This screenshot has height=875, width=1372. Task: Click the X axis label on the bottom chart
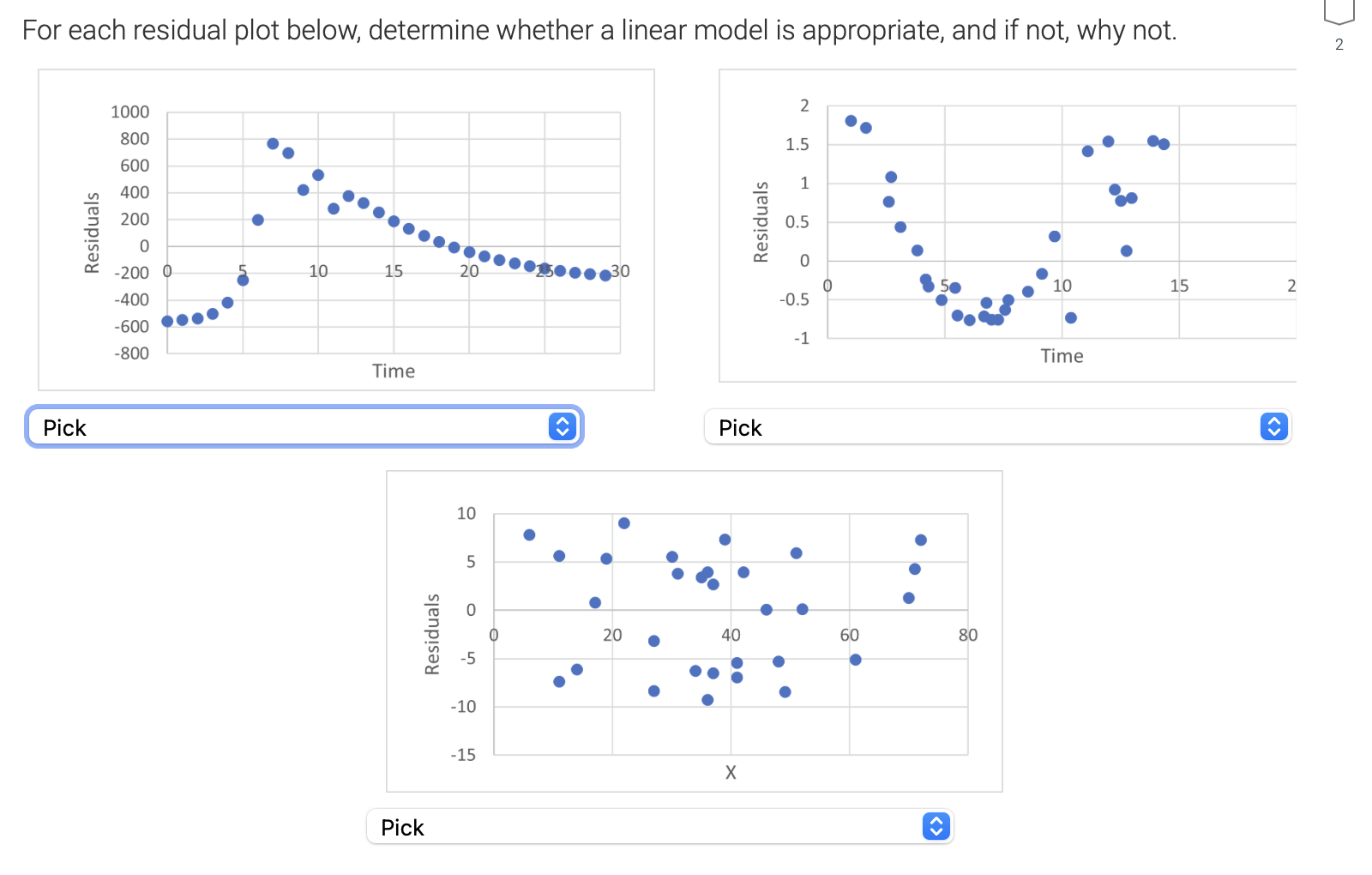[730, 772]
